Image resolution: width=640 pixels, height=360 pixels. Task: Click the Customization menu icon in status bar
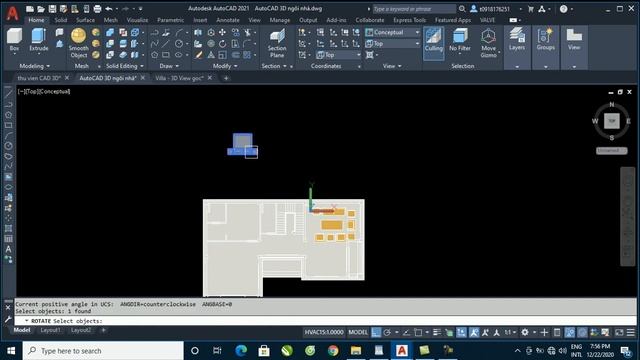631,332
